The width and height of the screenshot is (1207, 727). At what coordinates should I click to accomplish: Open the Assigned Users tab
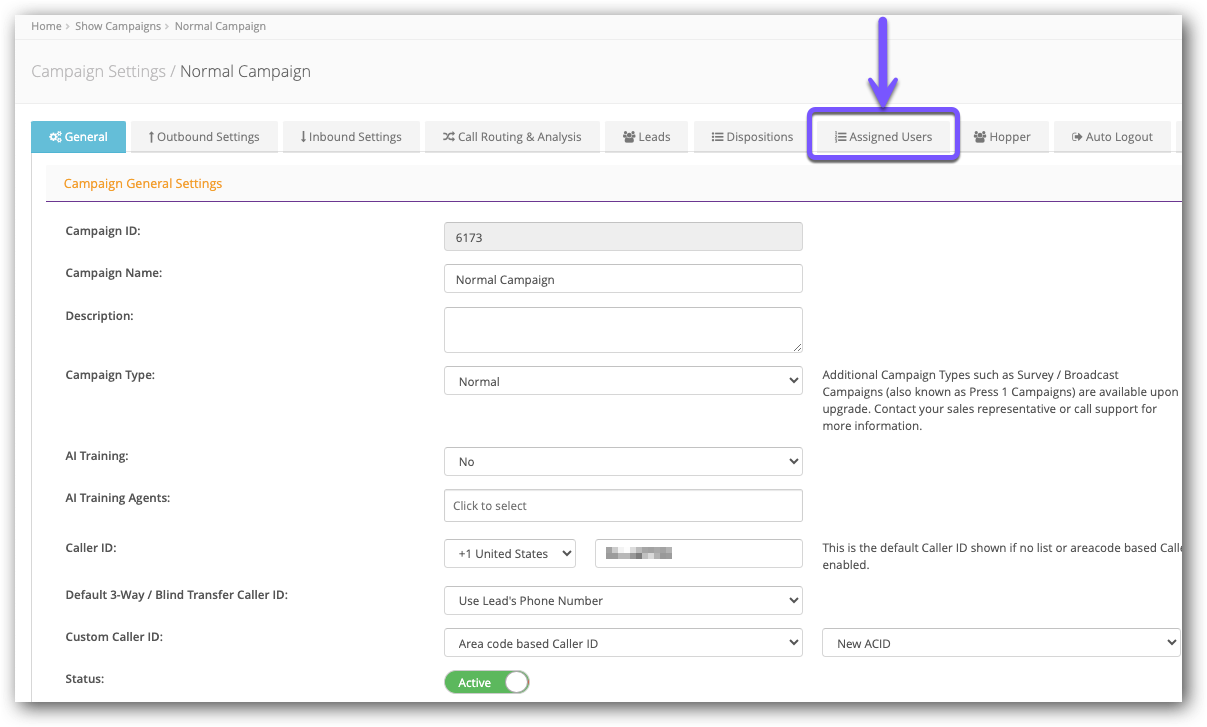pyautogui.click(x=883, y=137)
